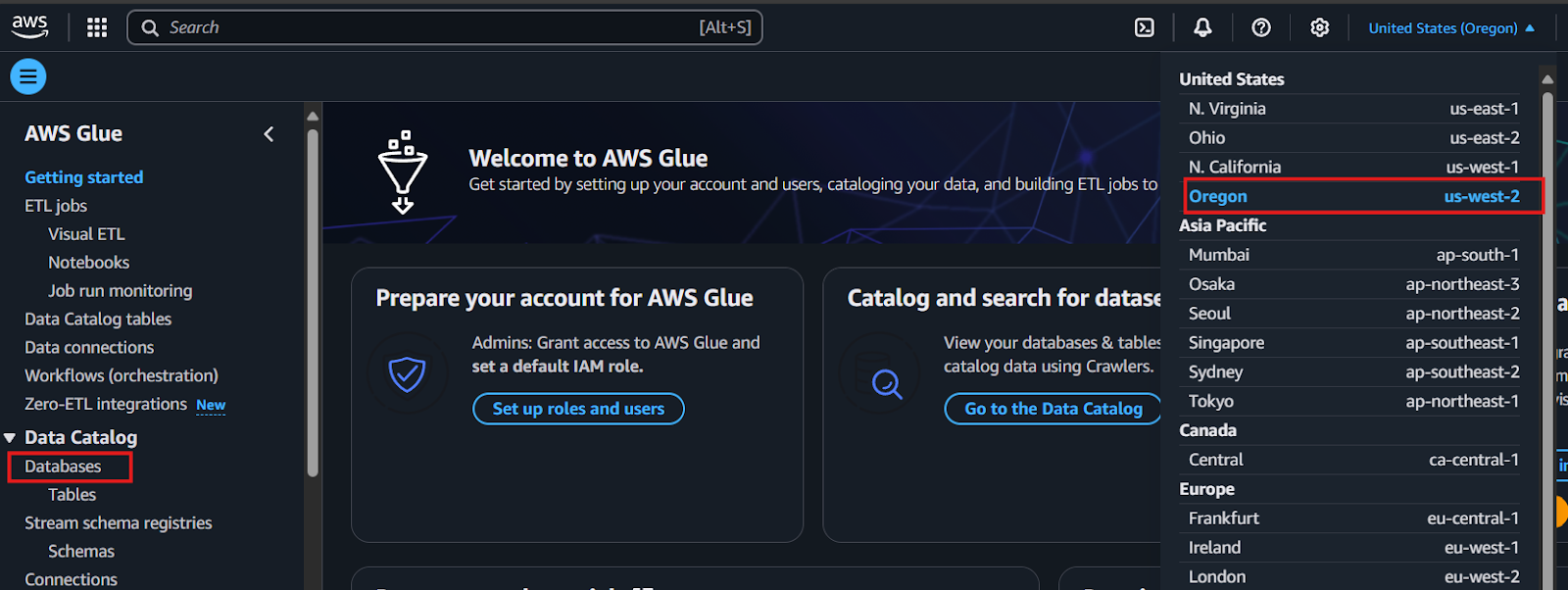Screen dimensions: 1568x590
Task: Open the services grid menu icon
Action: (97, 27)
